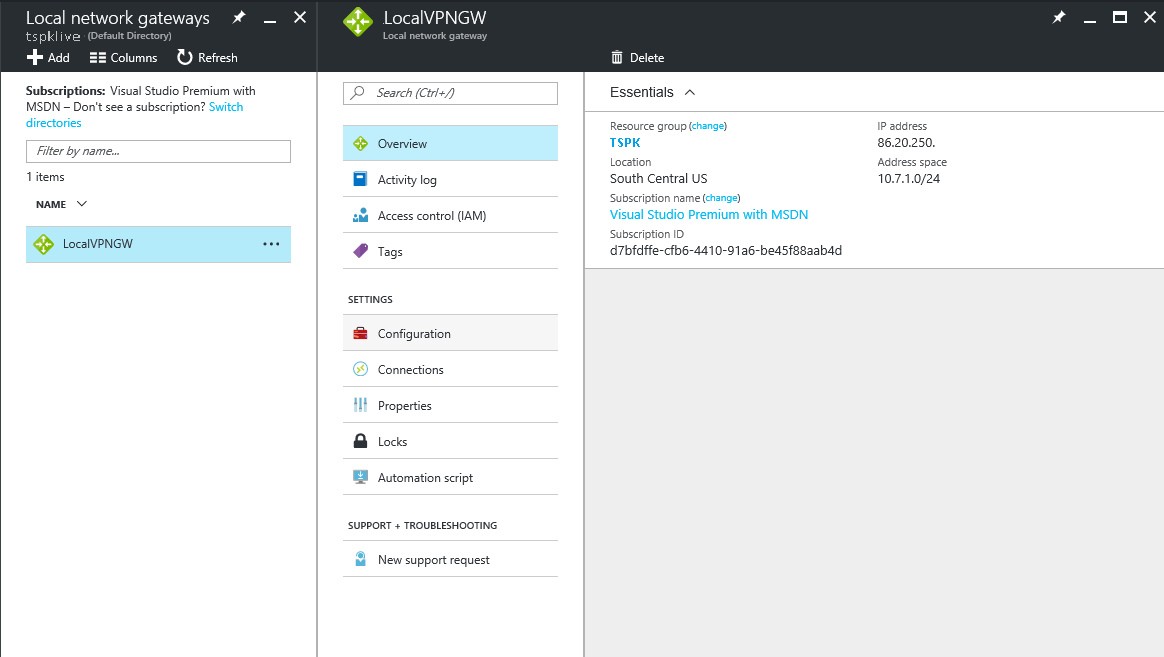Click the gateway icon in the LocalVPNGW row
Viewport: 1164px width, 657px height.
coord(44,243)
